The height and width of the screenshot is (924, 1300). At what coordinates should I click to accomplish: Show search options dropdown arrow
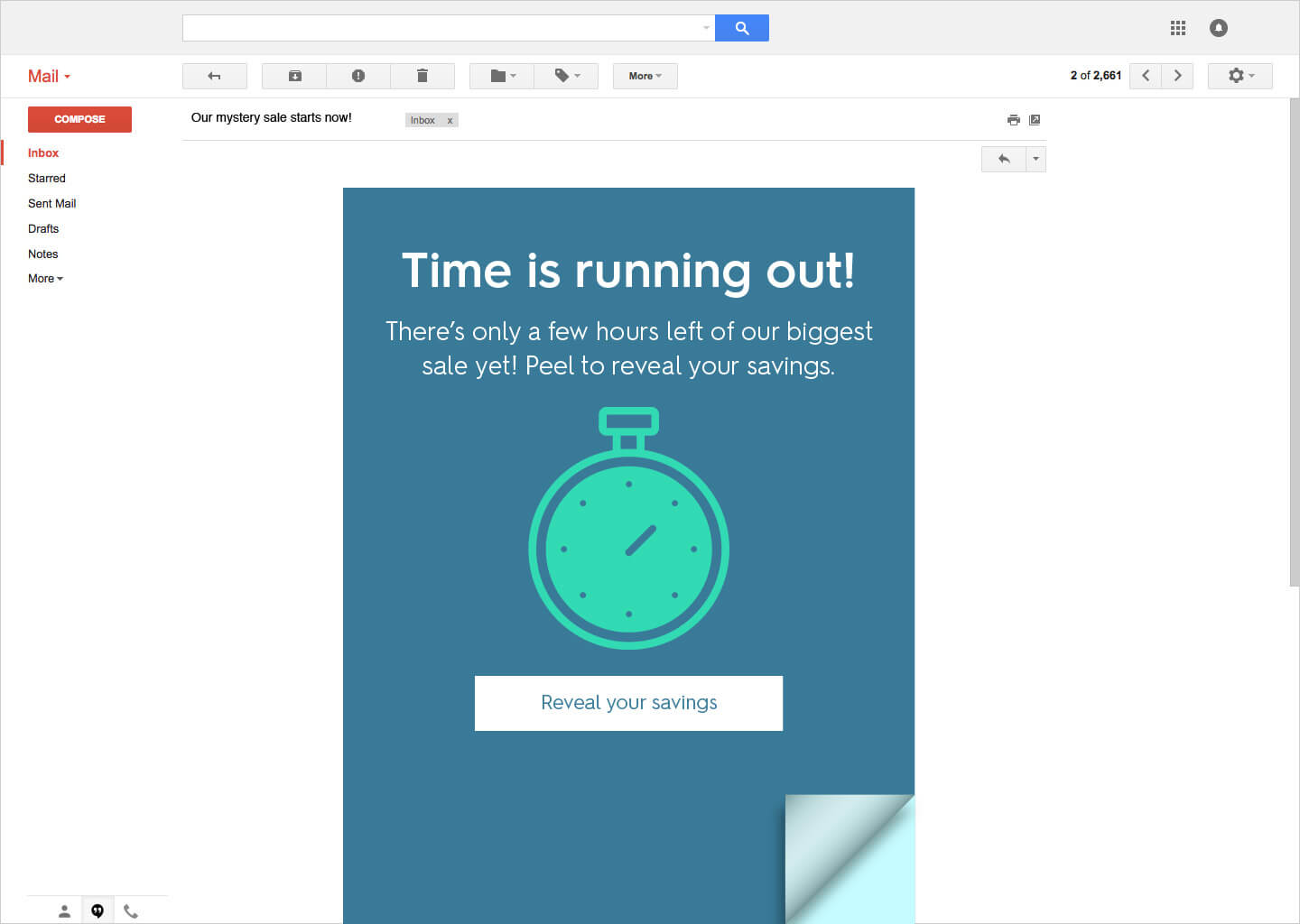coord(706,28)
